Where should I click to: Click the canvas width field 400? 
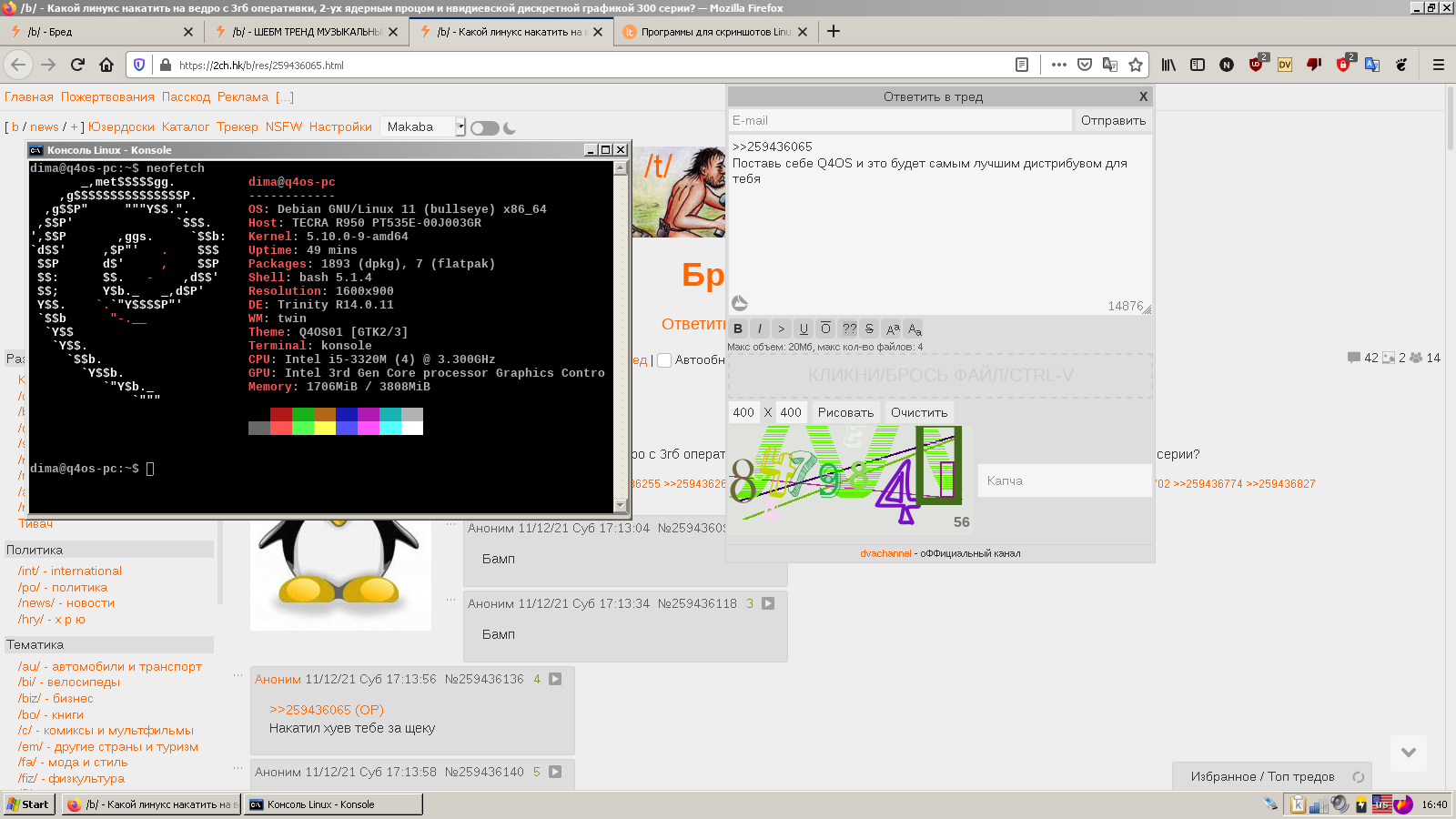click(x=743, y=412)
